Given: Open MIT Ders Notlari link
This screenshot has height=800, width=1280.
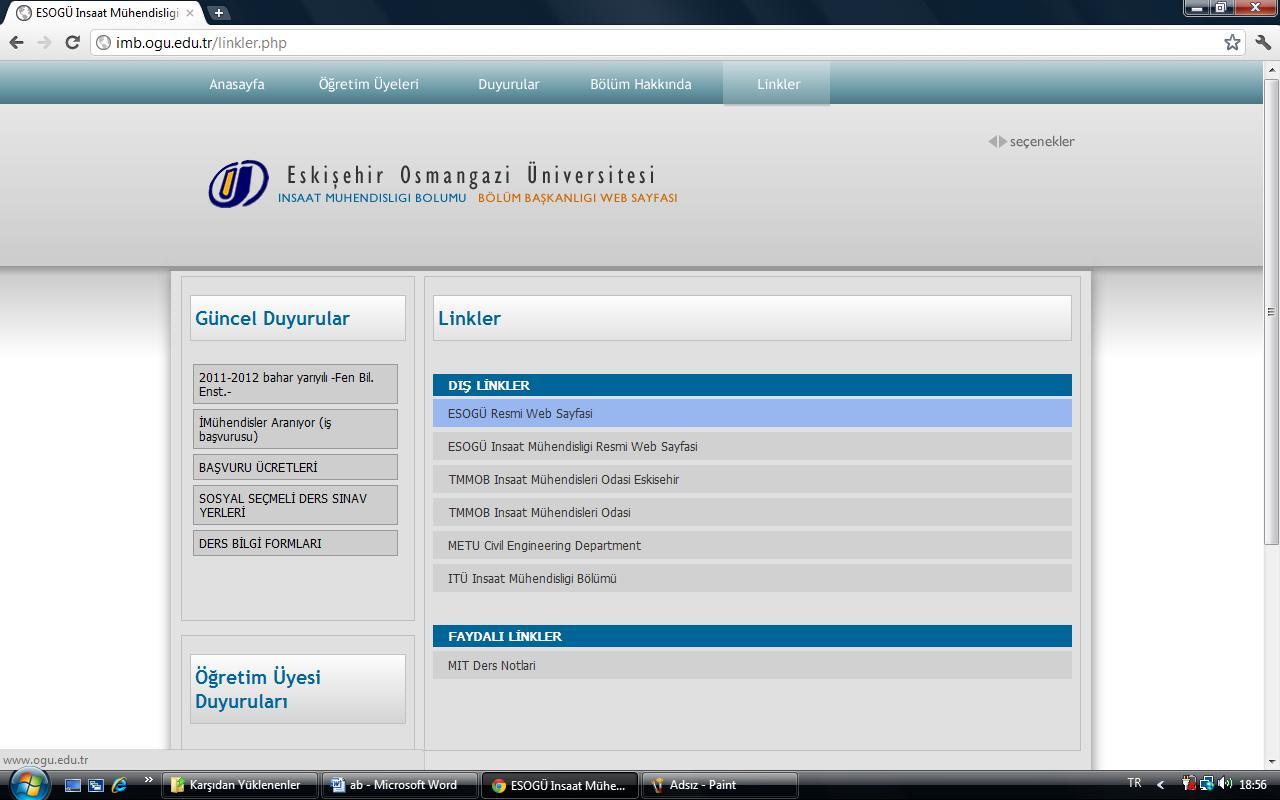Looking at the screenshot, I should (752, 665).
